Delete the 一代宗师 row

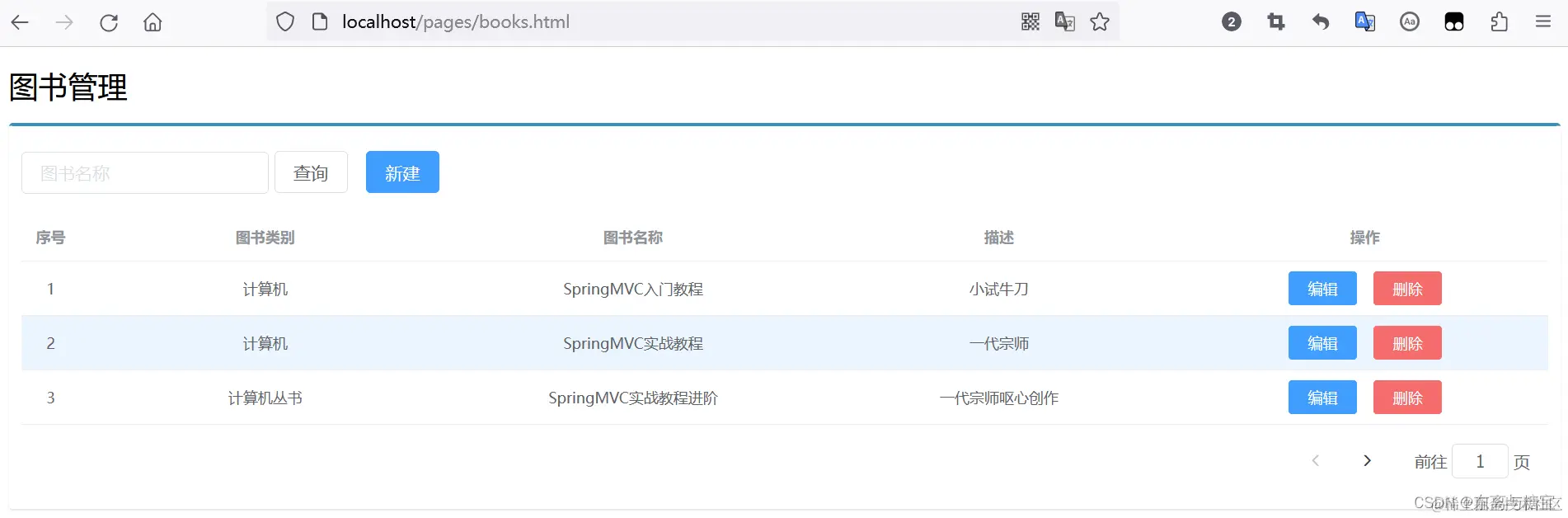1407,343
